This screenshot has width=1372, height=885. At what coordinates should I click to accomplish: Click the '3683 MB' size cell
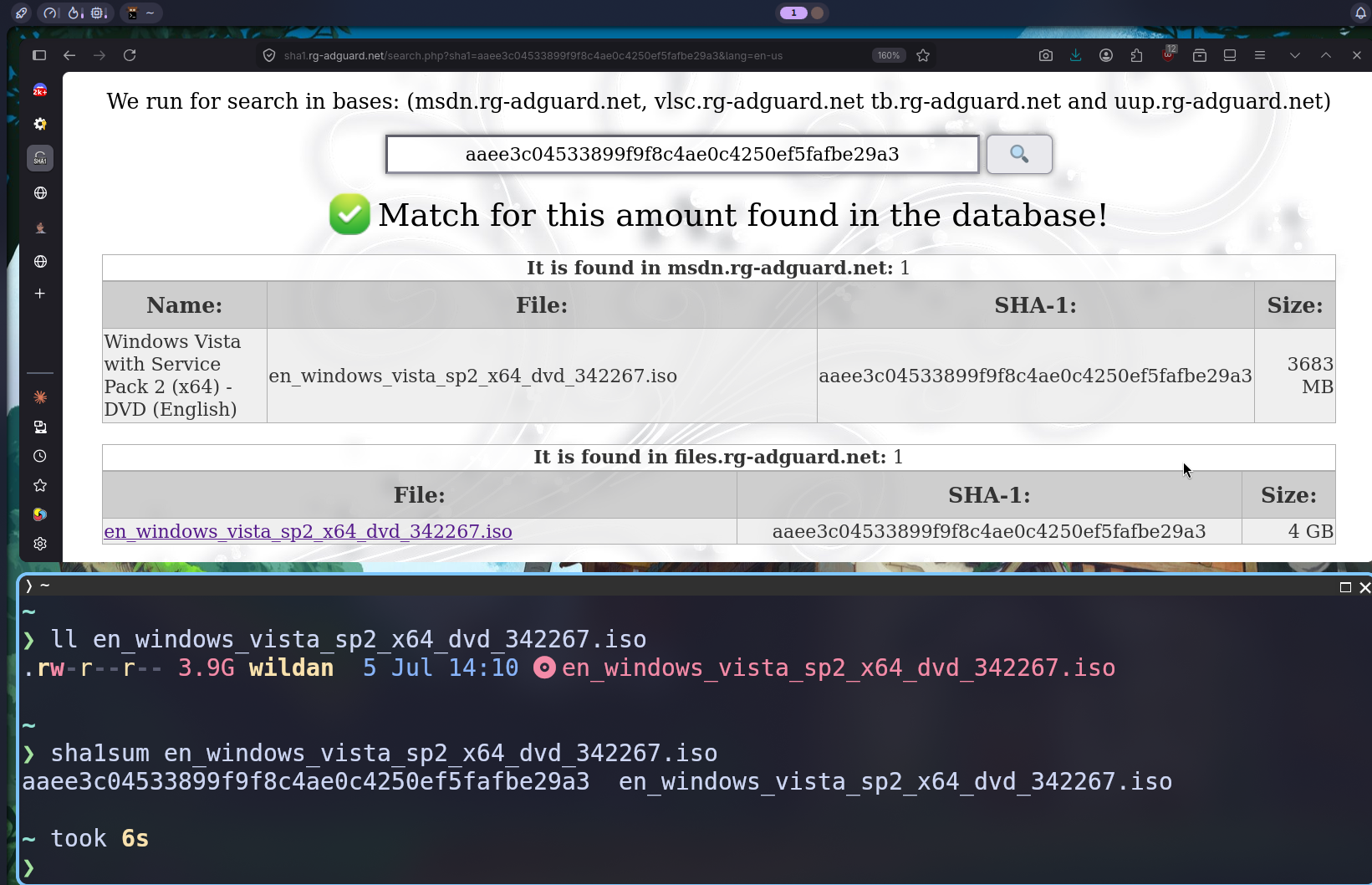click(x=1295, y=376)
